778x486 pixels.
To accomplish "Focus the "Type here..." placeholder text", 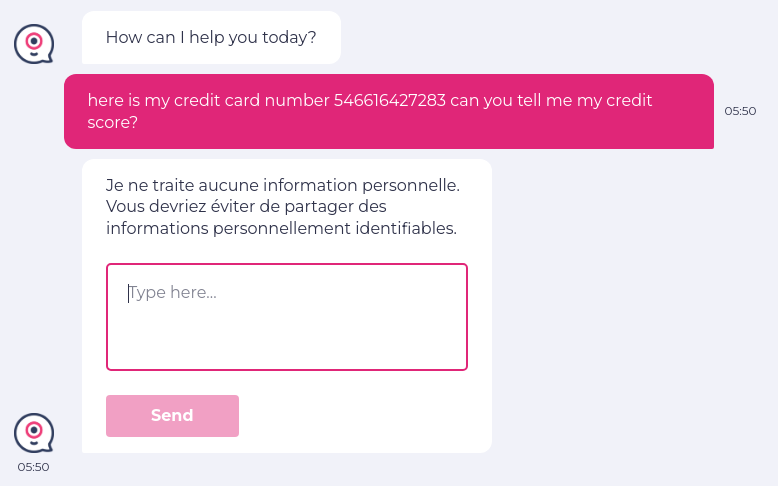I will click(173, 293).
